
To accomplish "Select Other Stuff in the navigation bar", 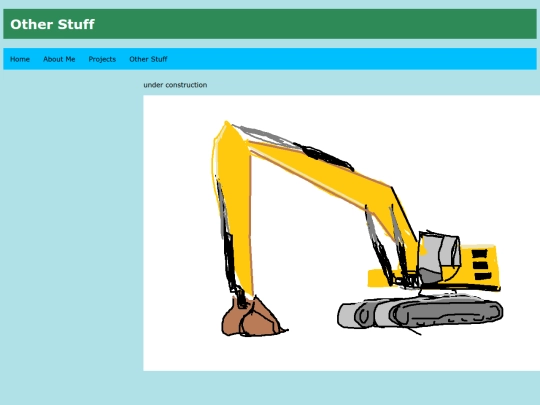I will pyautogui.click(x=148, y=59).
